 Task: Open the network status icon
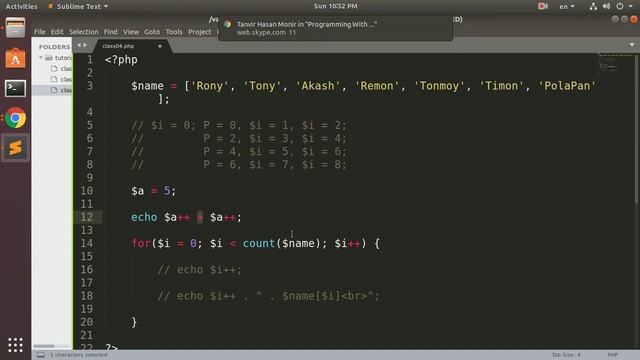point(593,6)
